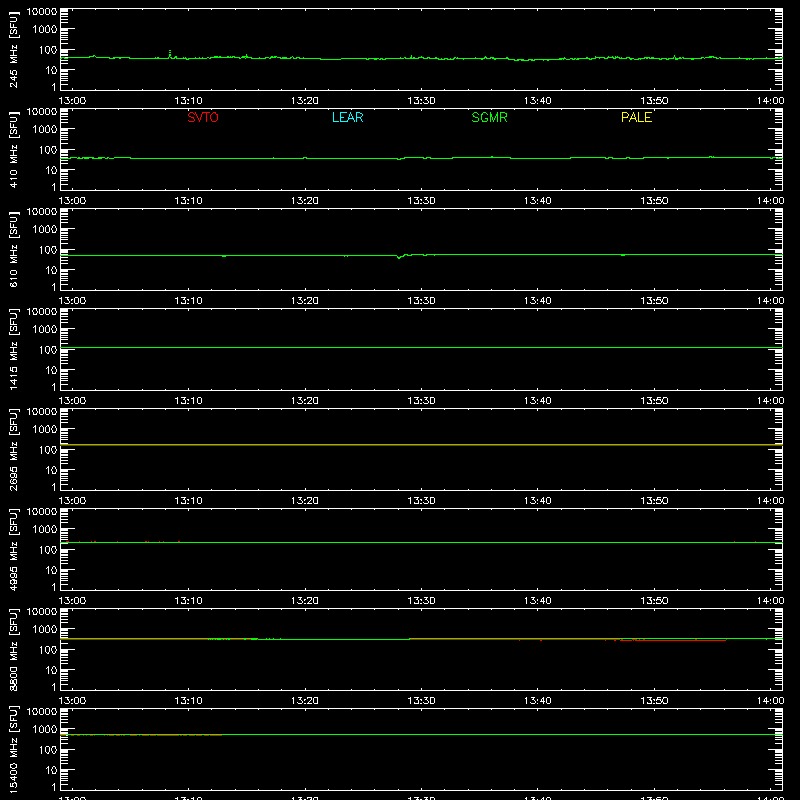Click the 14:00 label under the 4995 MHz plot
This screenshot has width=800, height=800.
(770, 601)
